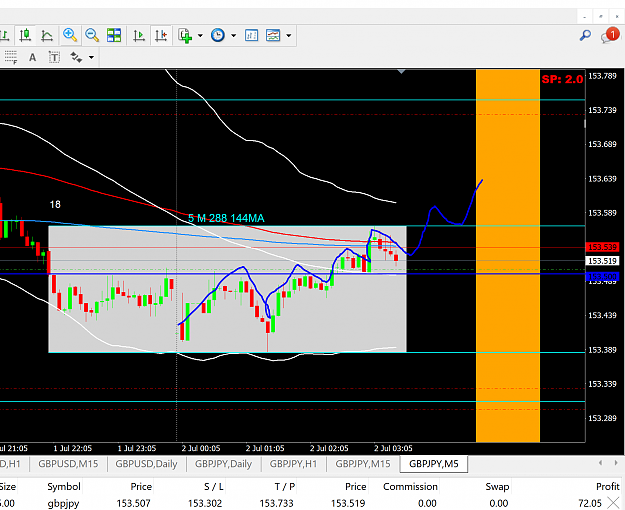Expand the indicators dropdown arrow

coord(200,35)
